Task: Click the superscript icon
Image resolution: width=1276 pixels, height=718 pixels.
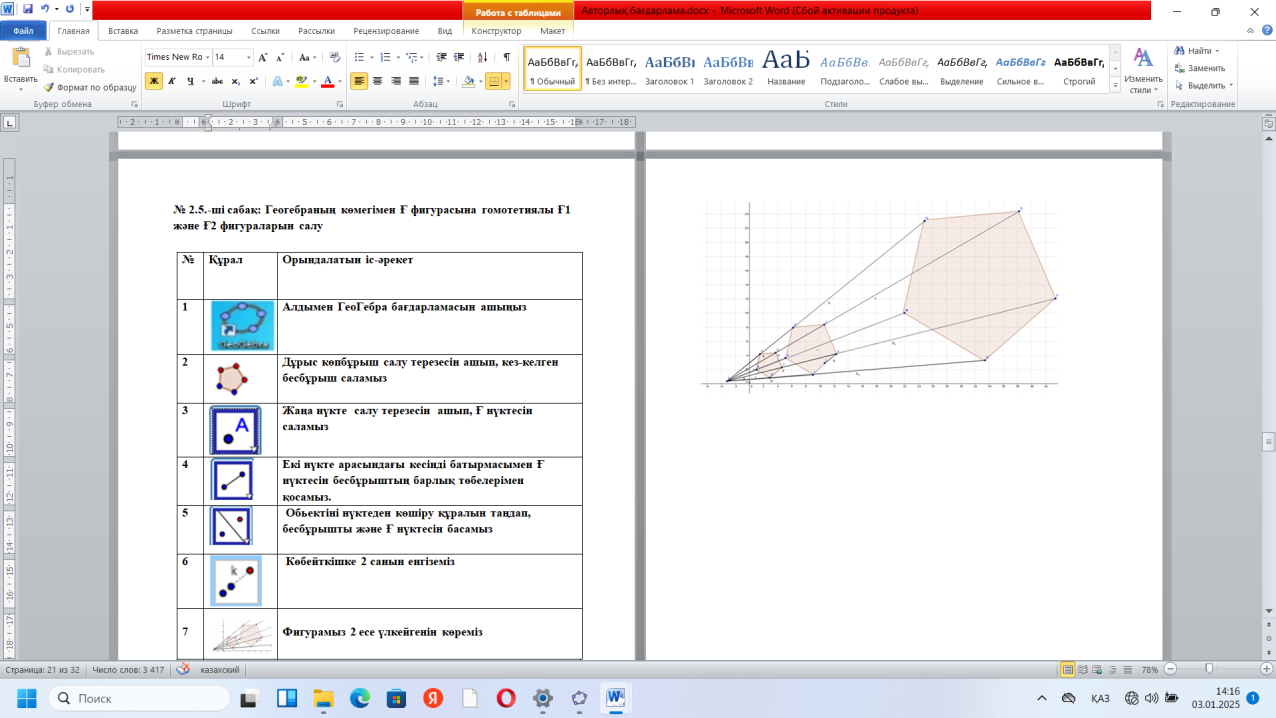Action: [253, 81]
